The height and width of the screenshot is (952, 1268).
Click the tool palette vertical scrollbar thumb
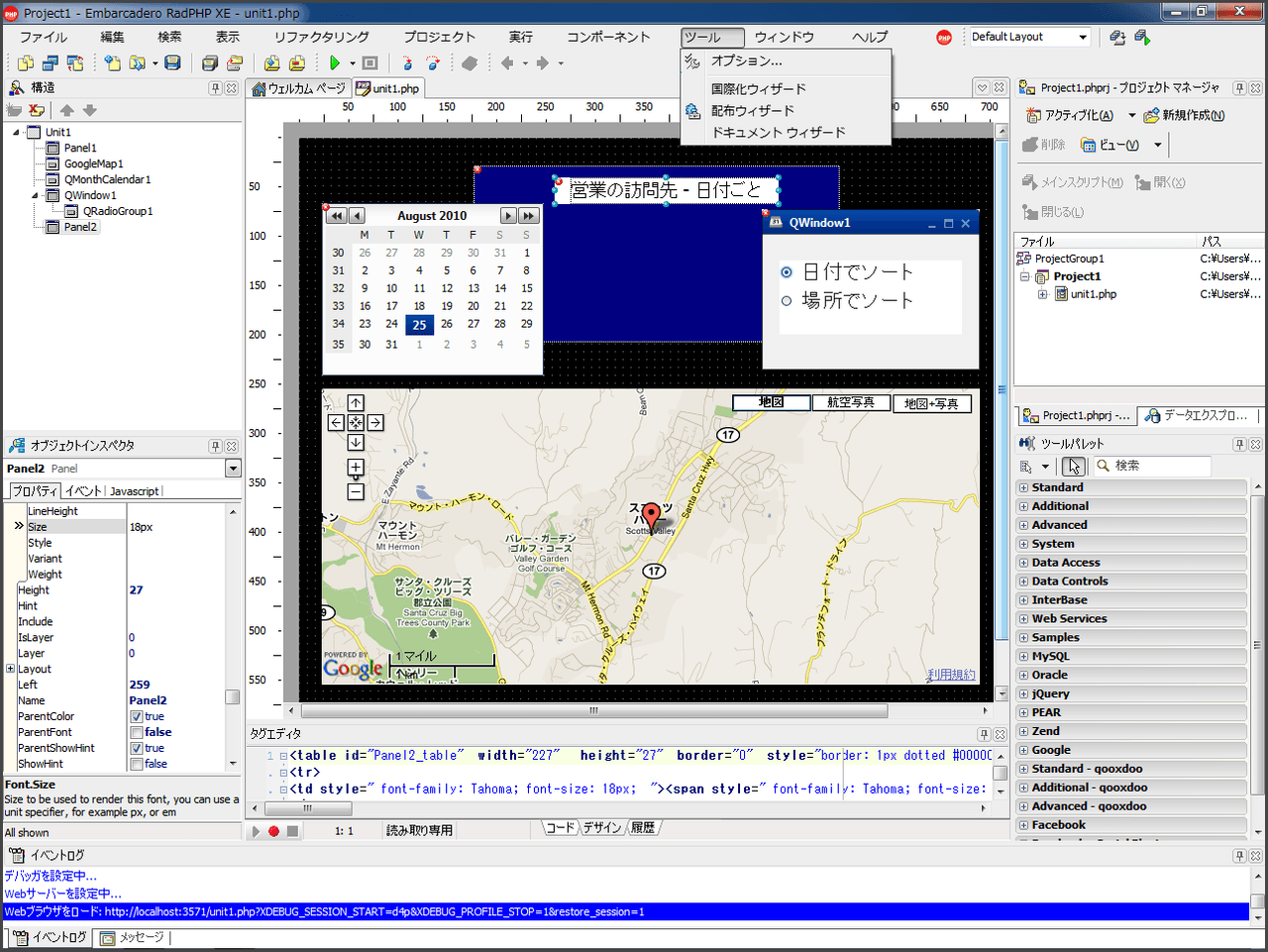click(1257, 644)
